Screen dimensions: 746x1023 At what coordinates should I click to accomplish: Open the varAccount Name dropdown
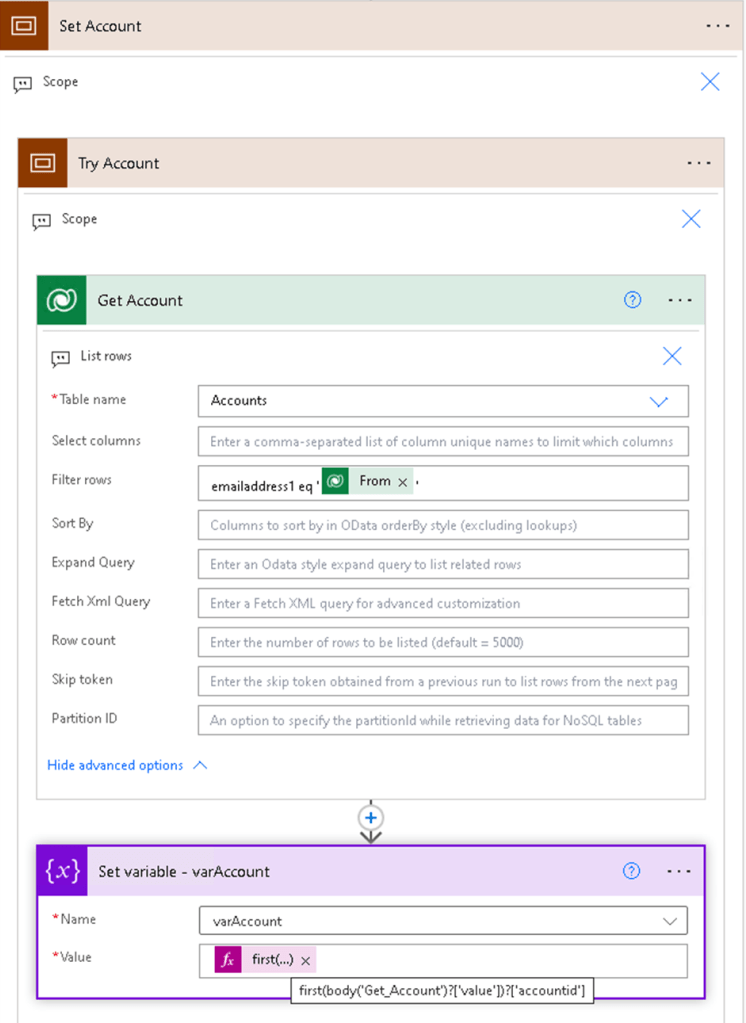[669, 921]
